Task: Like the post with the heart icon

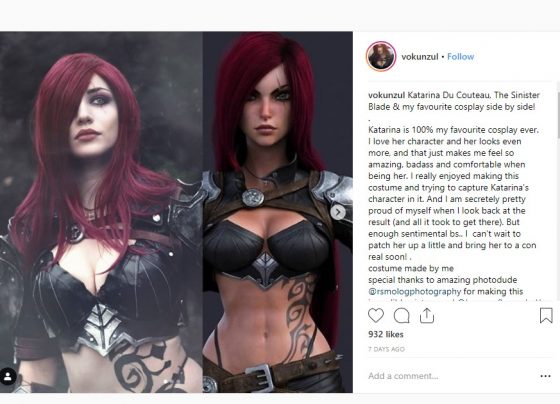Action: pos(376,316)
